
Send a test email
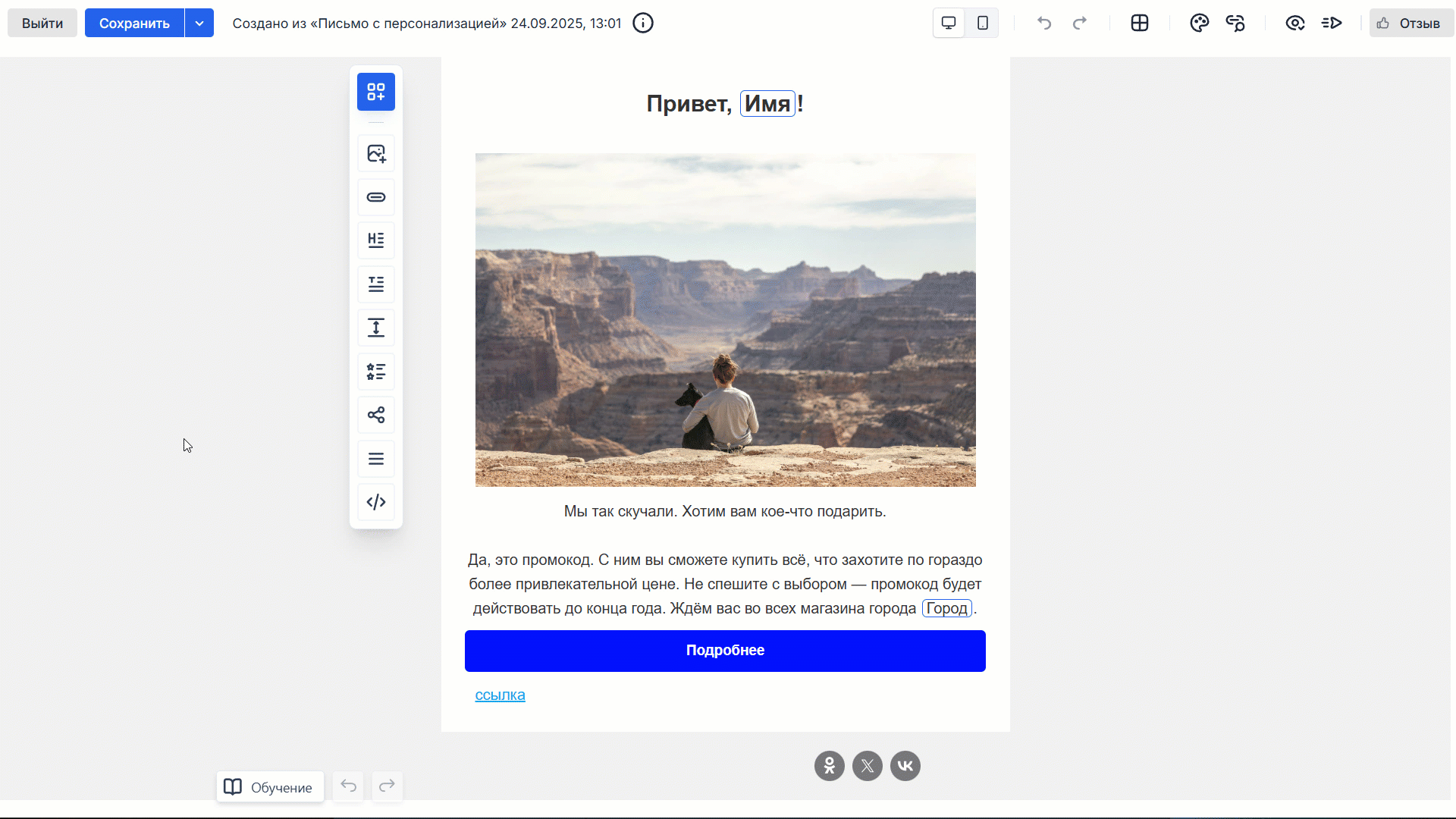1332,23
